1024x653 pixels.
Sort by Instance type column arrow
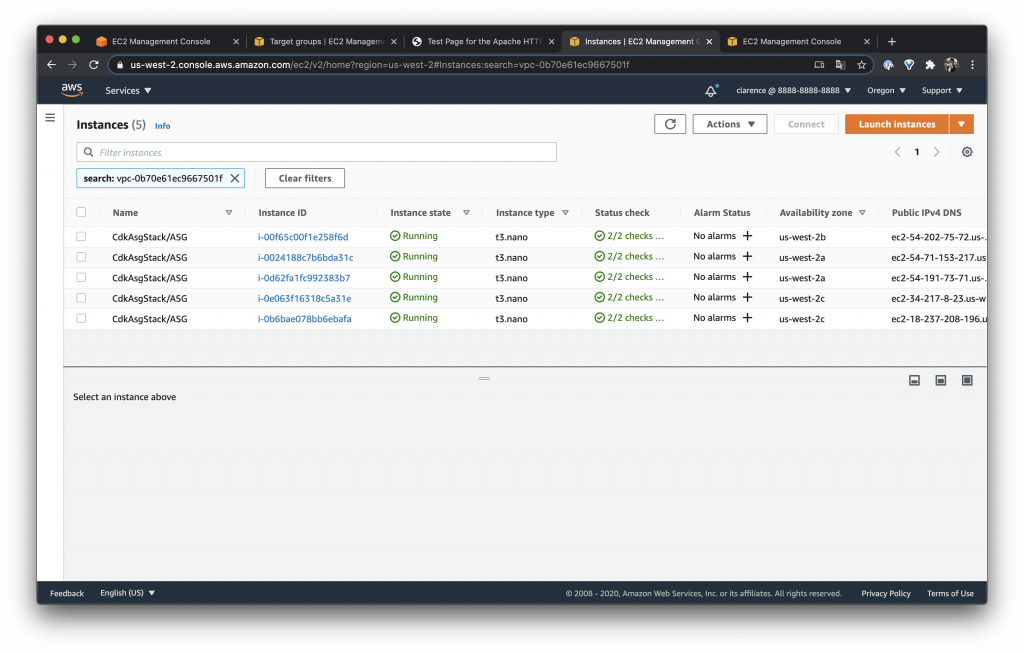[x=566, y=213]
